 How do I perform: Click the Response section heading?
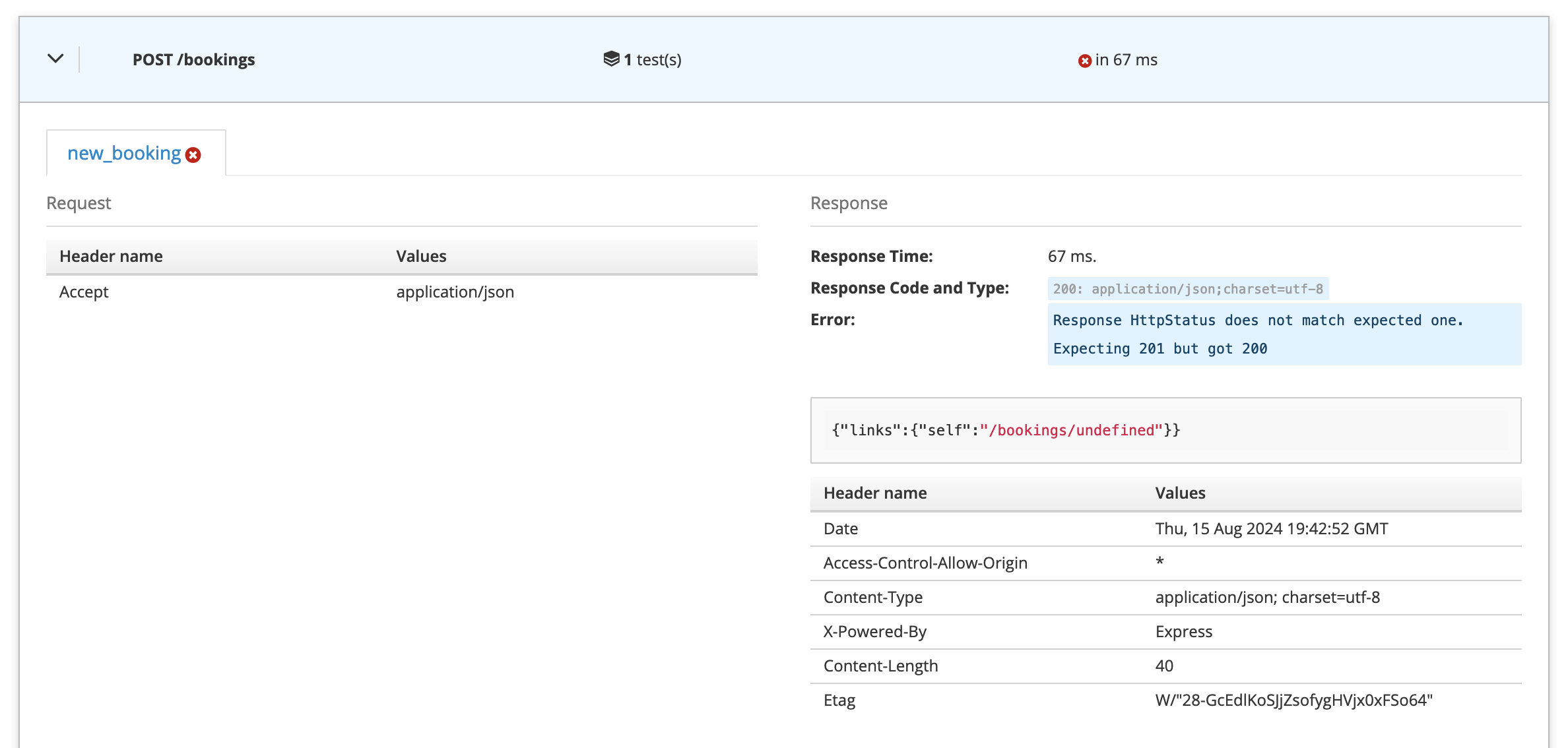(x=849, y=203)
